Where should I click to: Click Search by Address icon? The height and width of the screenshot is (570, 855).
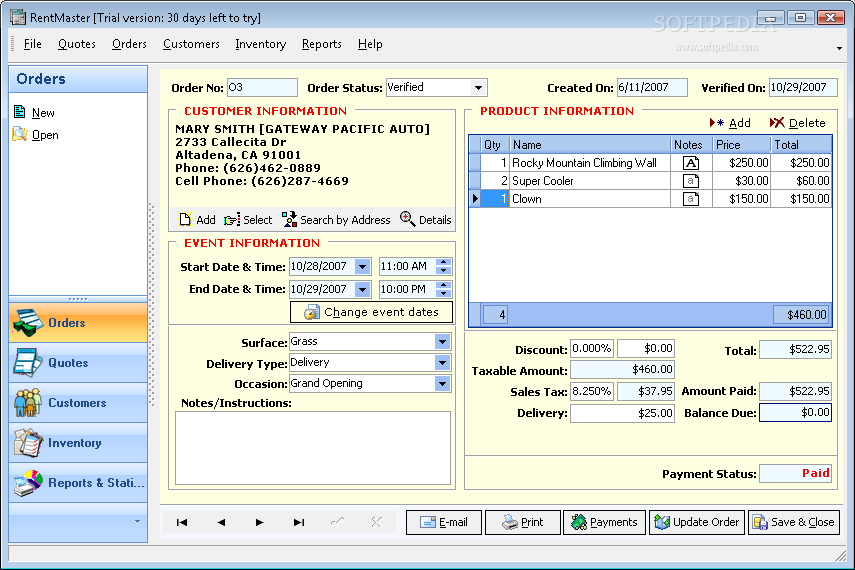(289, 219)
